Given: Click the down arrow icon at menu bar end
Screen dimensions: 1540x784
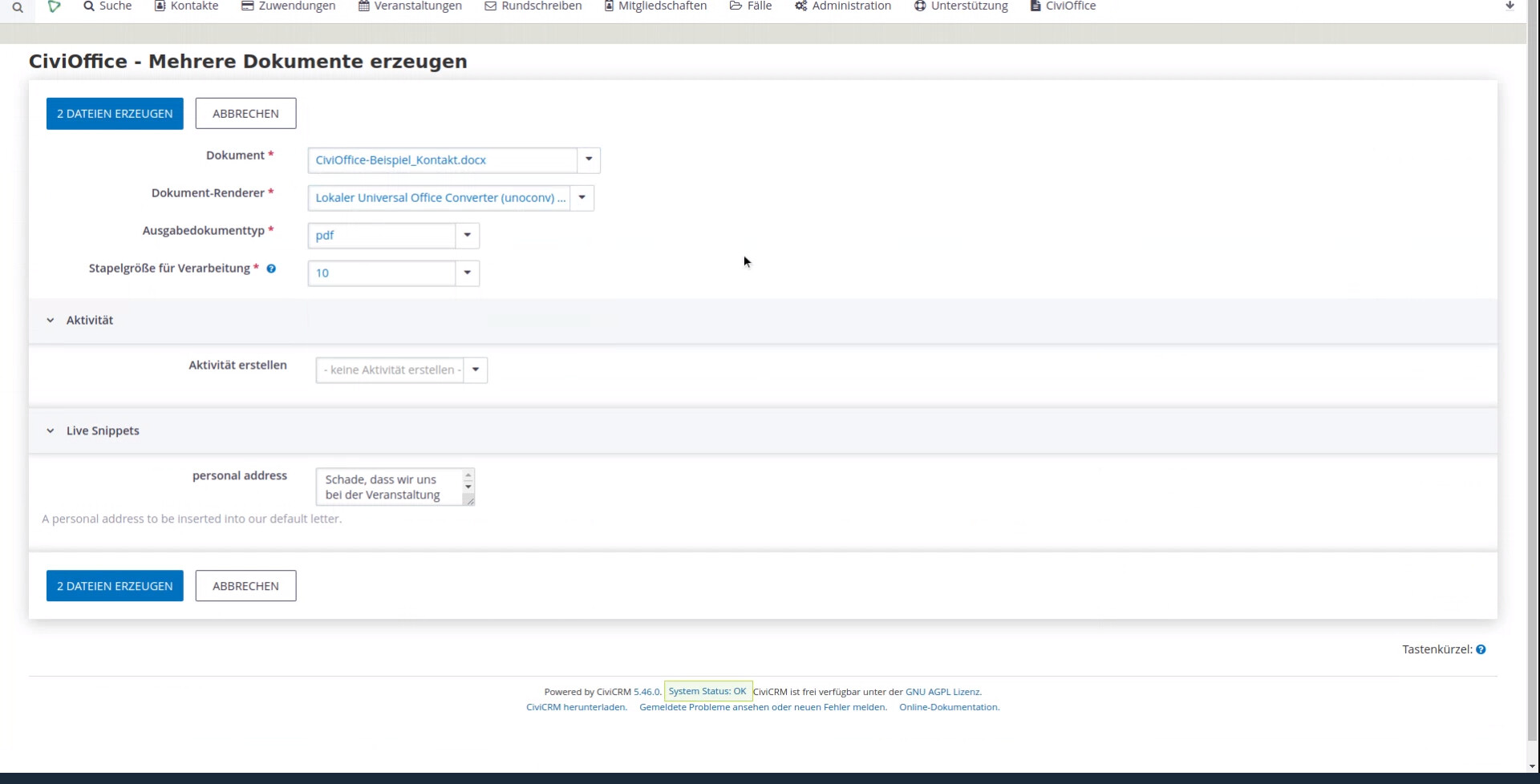Looking at the screenshot, I should (x=1510, y=6).
